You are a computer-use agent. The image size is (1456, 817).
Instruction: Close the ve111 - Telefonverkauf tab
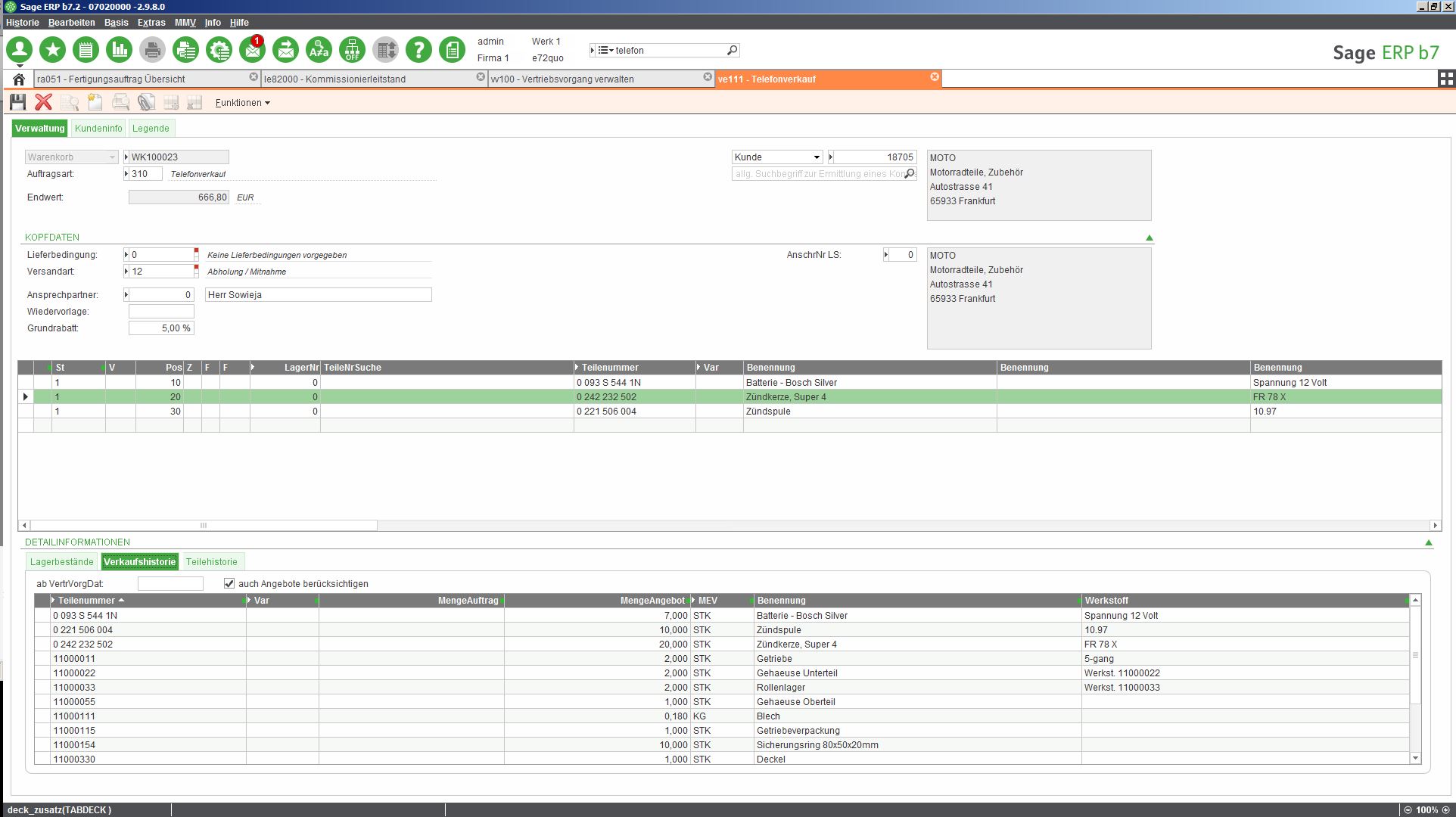[935, 77]
